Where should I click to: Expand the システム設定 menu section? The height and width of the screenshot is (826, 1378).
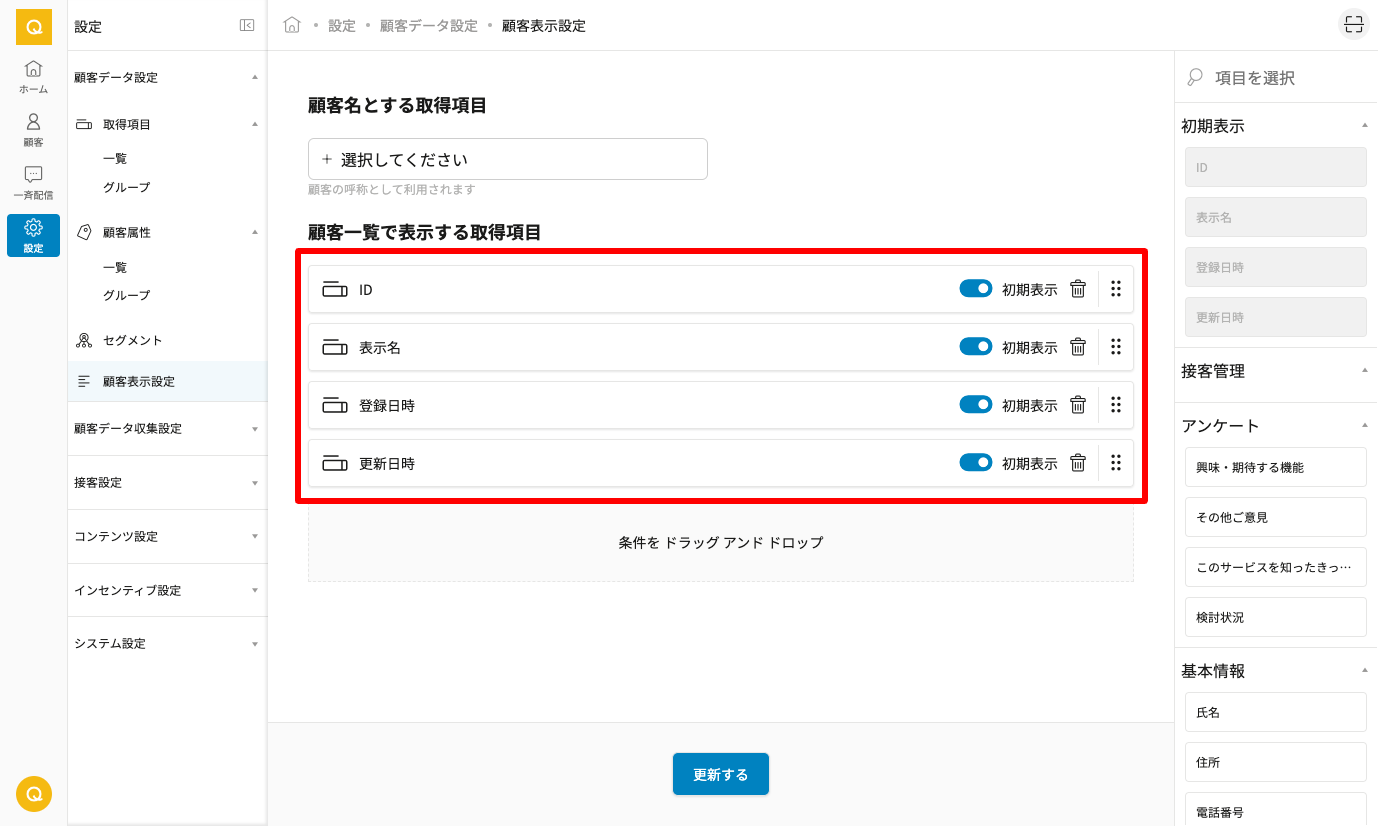tap(166, 644)
